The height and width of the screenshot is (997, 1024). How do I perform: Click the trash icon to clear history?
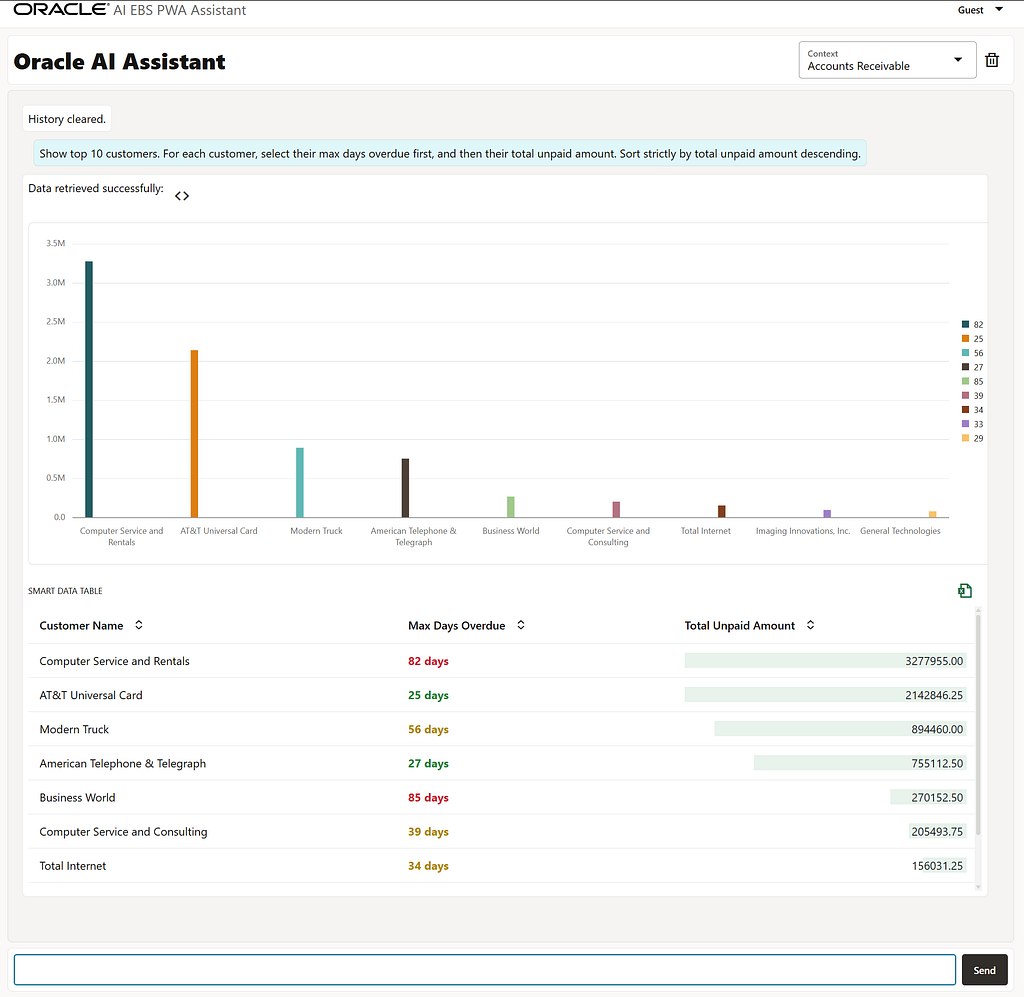pos(991,60)
